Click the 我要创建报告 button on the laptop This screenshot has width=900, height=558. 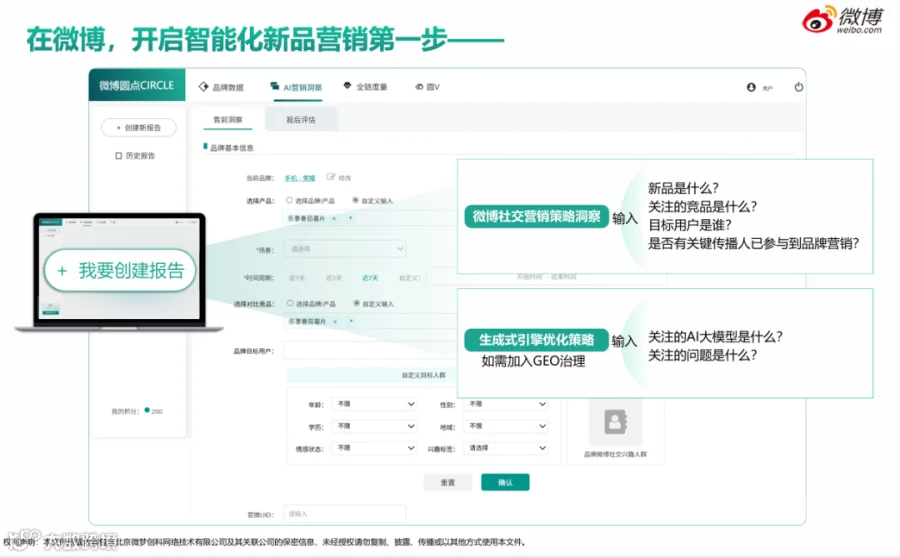point(120,270)
